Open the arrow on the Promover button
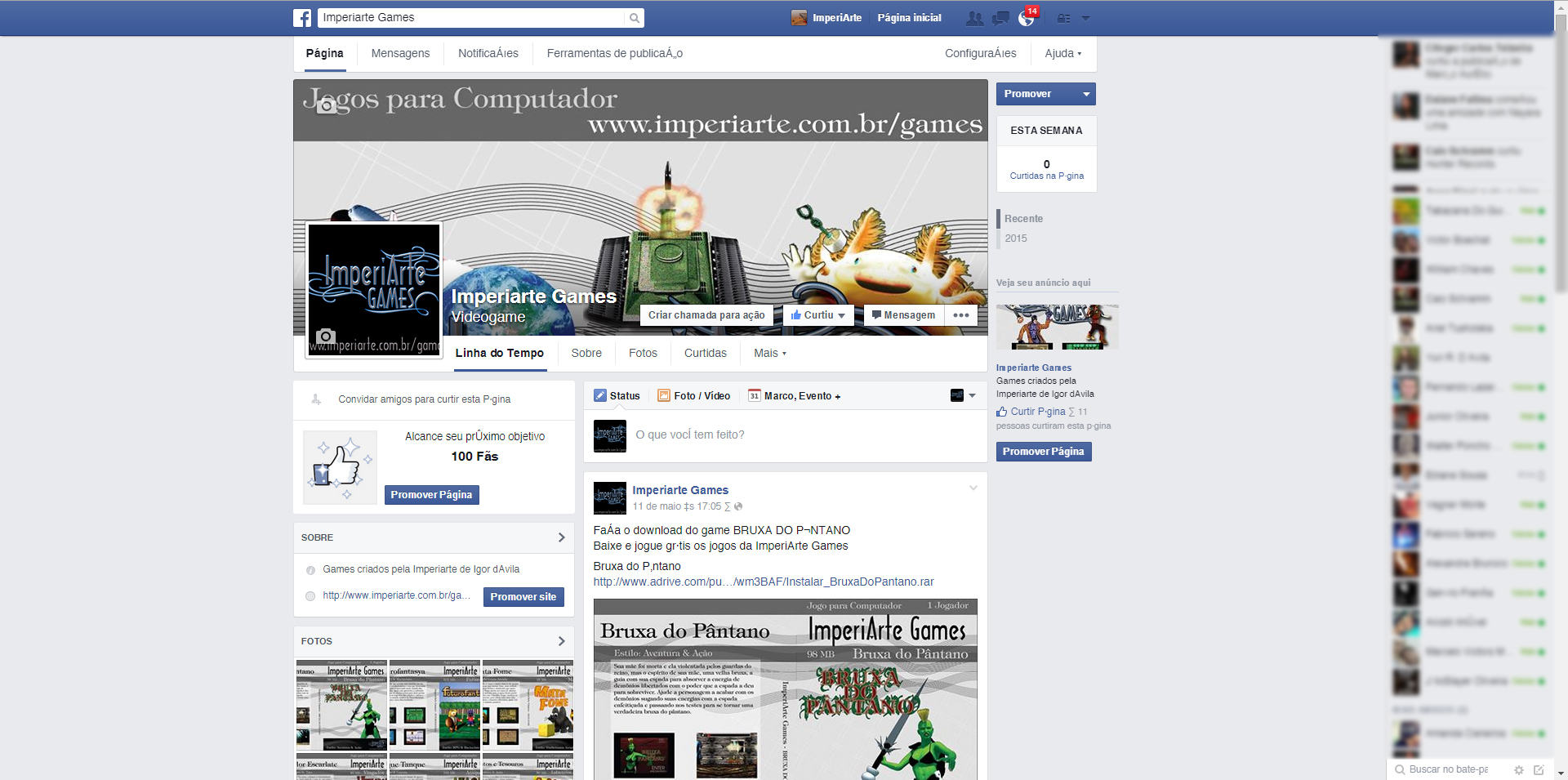 coord(1086,94)
